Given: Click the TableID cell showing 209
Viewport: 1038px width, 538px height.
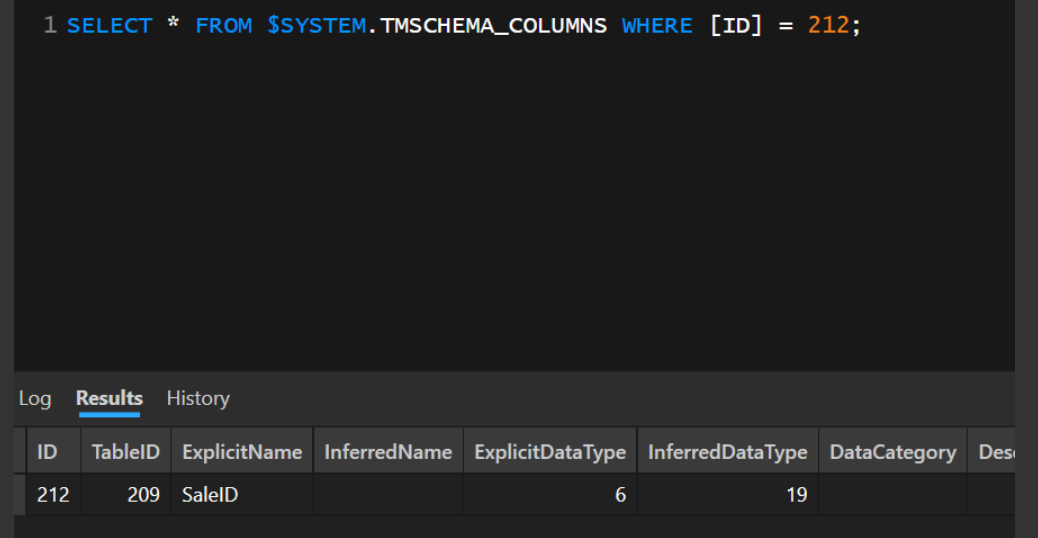Looking at the screenshot, I should pos(126,494).
